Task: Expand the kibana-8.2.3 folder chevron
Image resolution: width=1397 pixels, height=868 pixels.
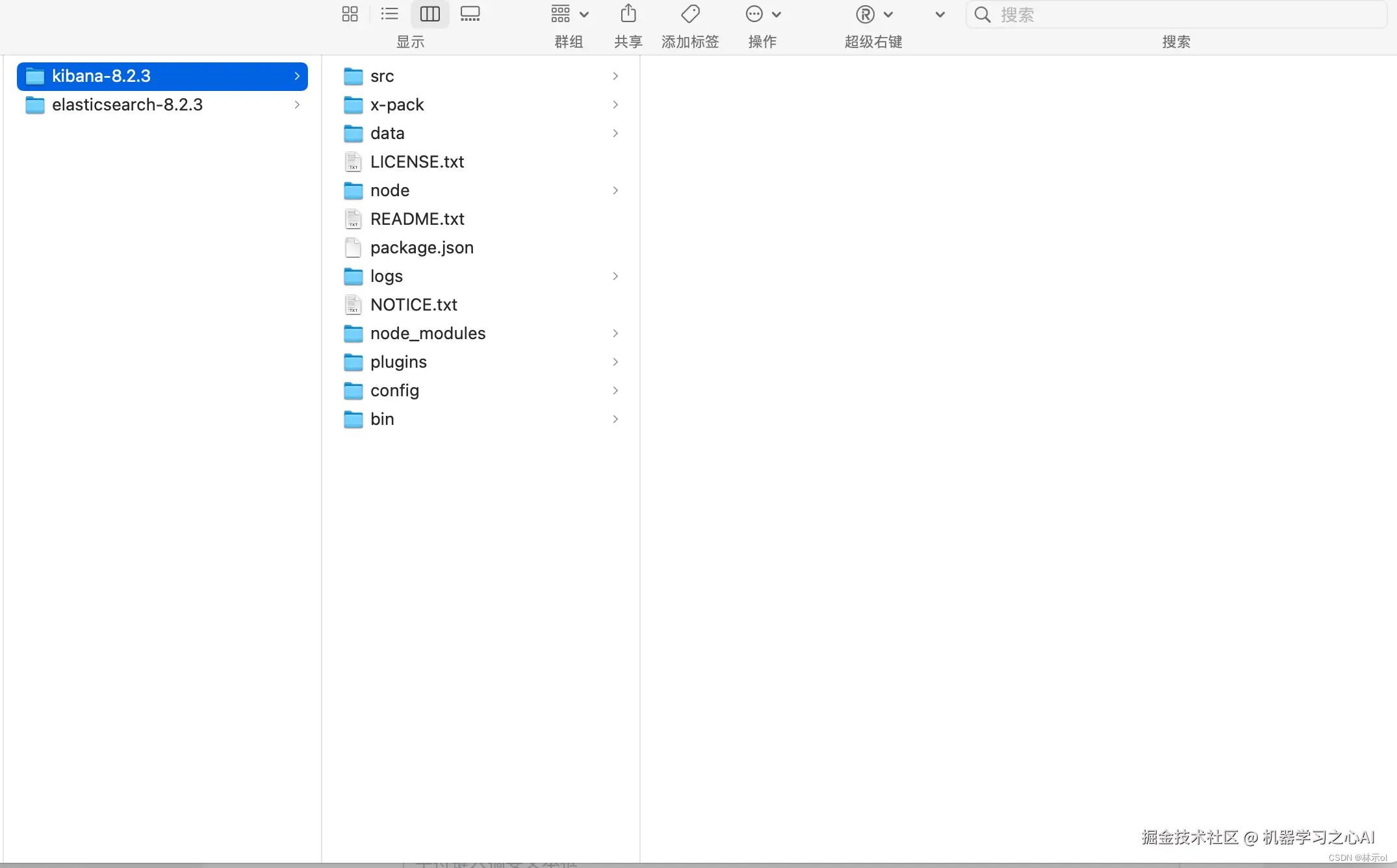Action: coord(297,76)
